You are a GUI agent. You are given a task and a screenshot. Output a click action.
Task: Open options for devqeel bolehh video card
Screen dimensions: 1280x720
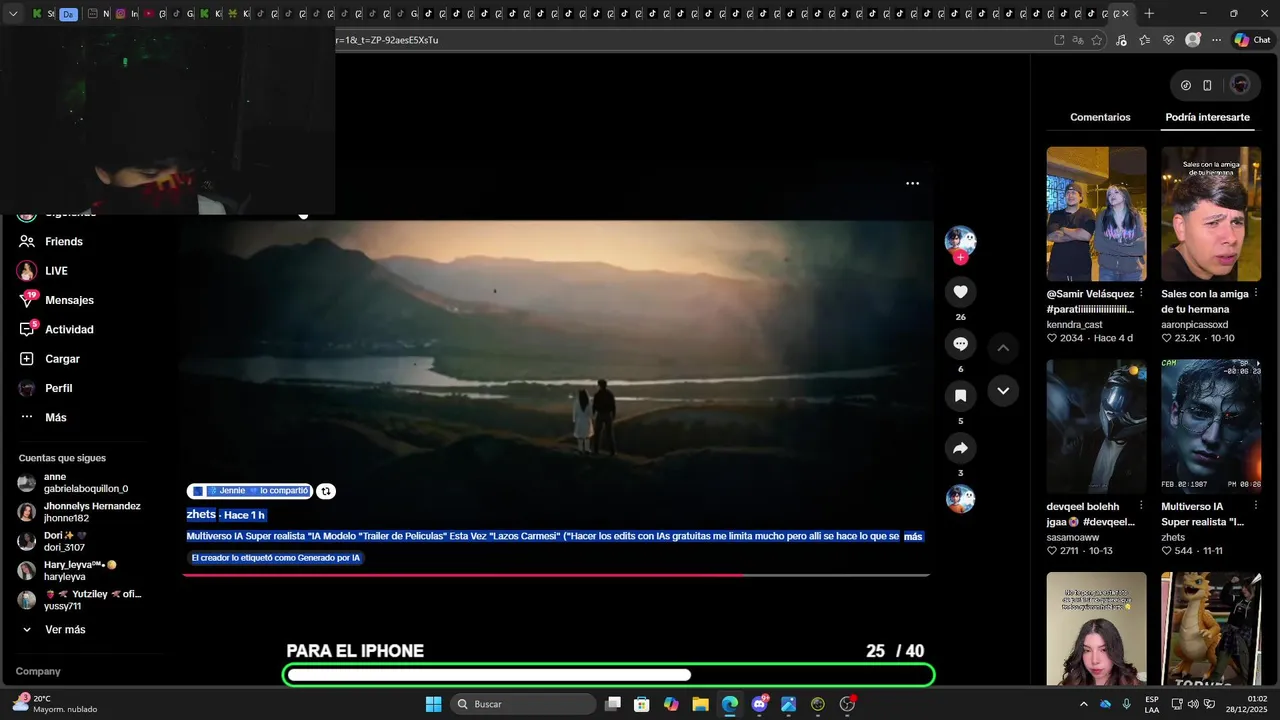tap(1141, 506)
